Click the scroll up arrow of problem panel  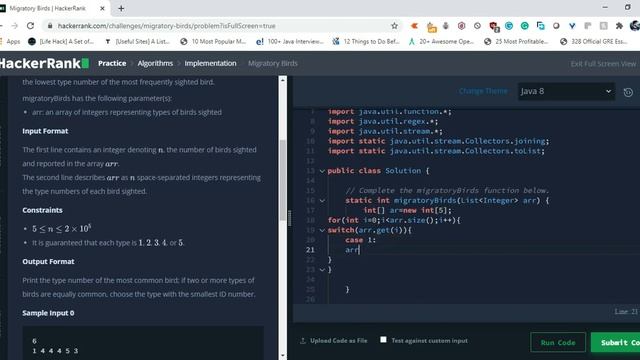(282, 80)
